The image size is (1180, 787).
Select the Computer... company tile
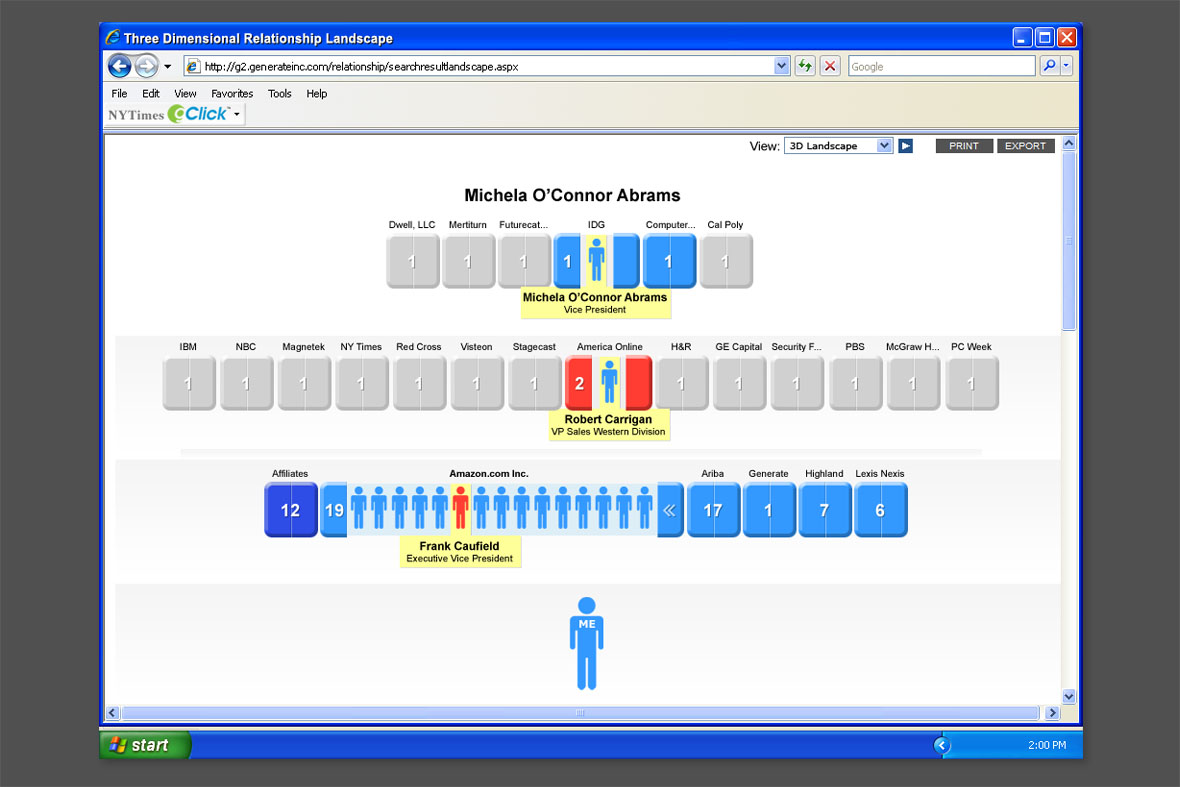click(x=669, y=261)
